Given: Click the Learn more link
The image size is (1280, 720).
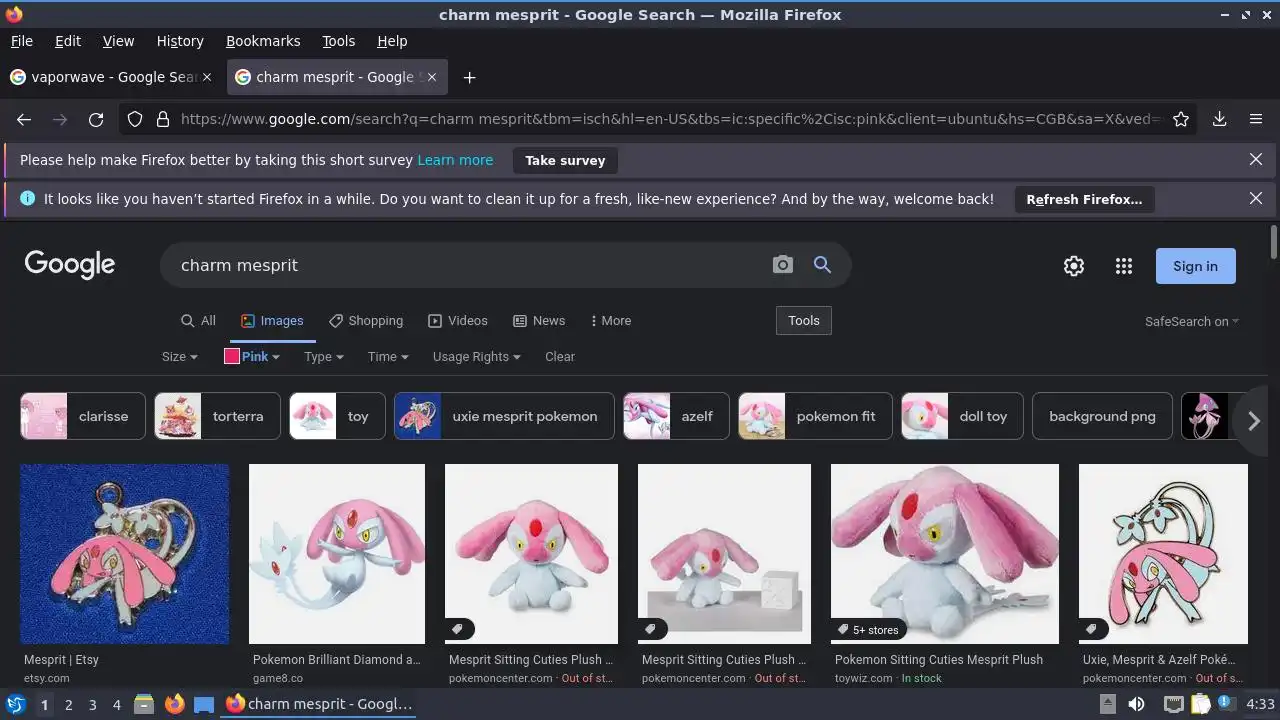Looking at the screenshot, I should tap(455, 160).
